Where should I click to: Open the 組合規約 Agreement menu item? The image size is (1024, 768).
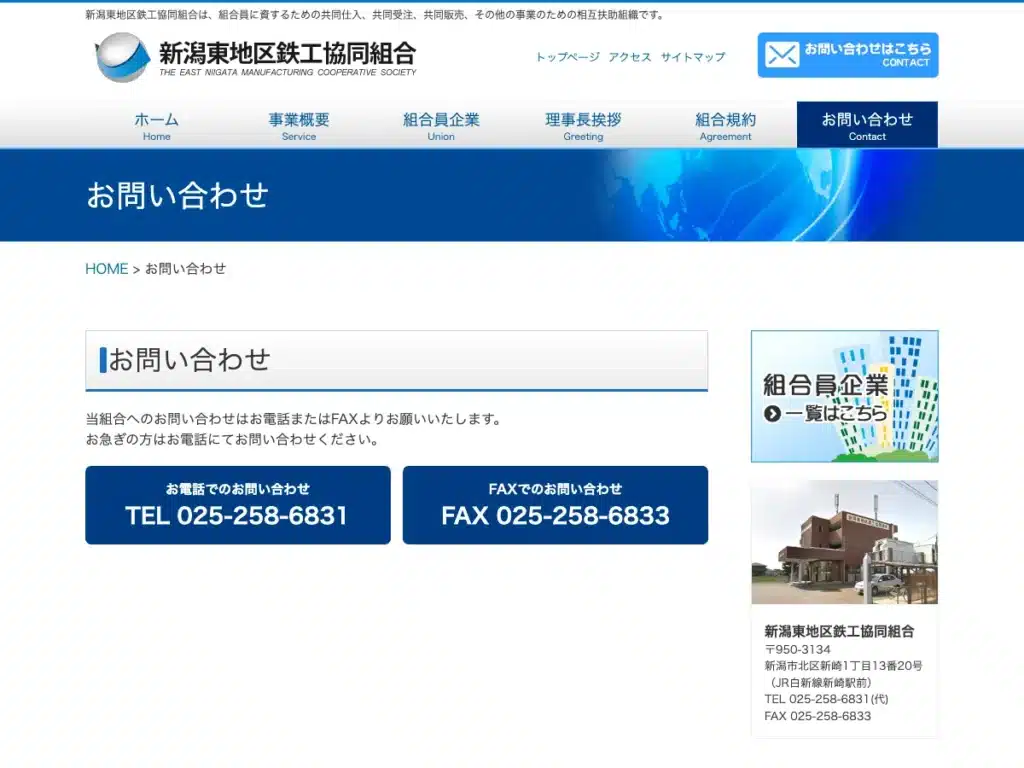726,125
